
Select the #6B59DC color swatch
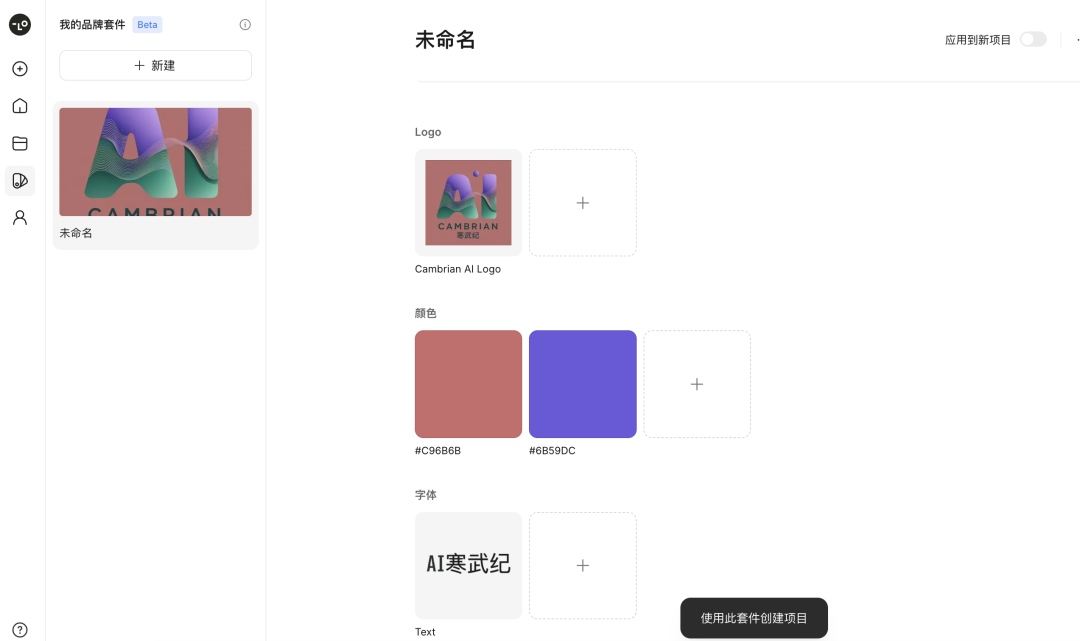(x=582, y=384)
